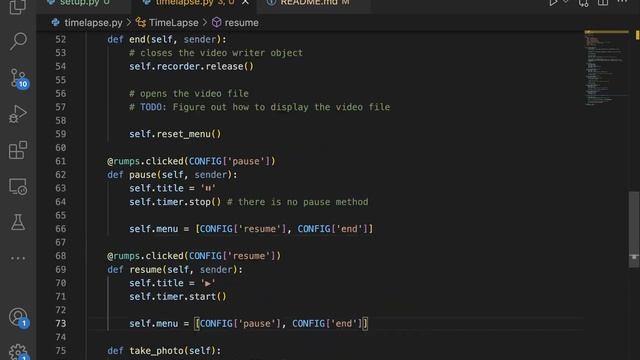Image resolution: width=640 pixels, height=360 pixels.
Task: Open the Extensions view
Action: coord(18,150)
